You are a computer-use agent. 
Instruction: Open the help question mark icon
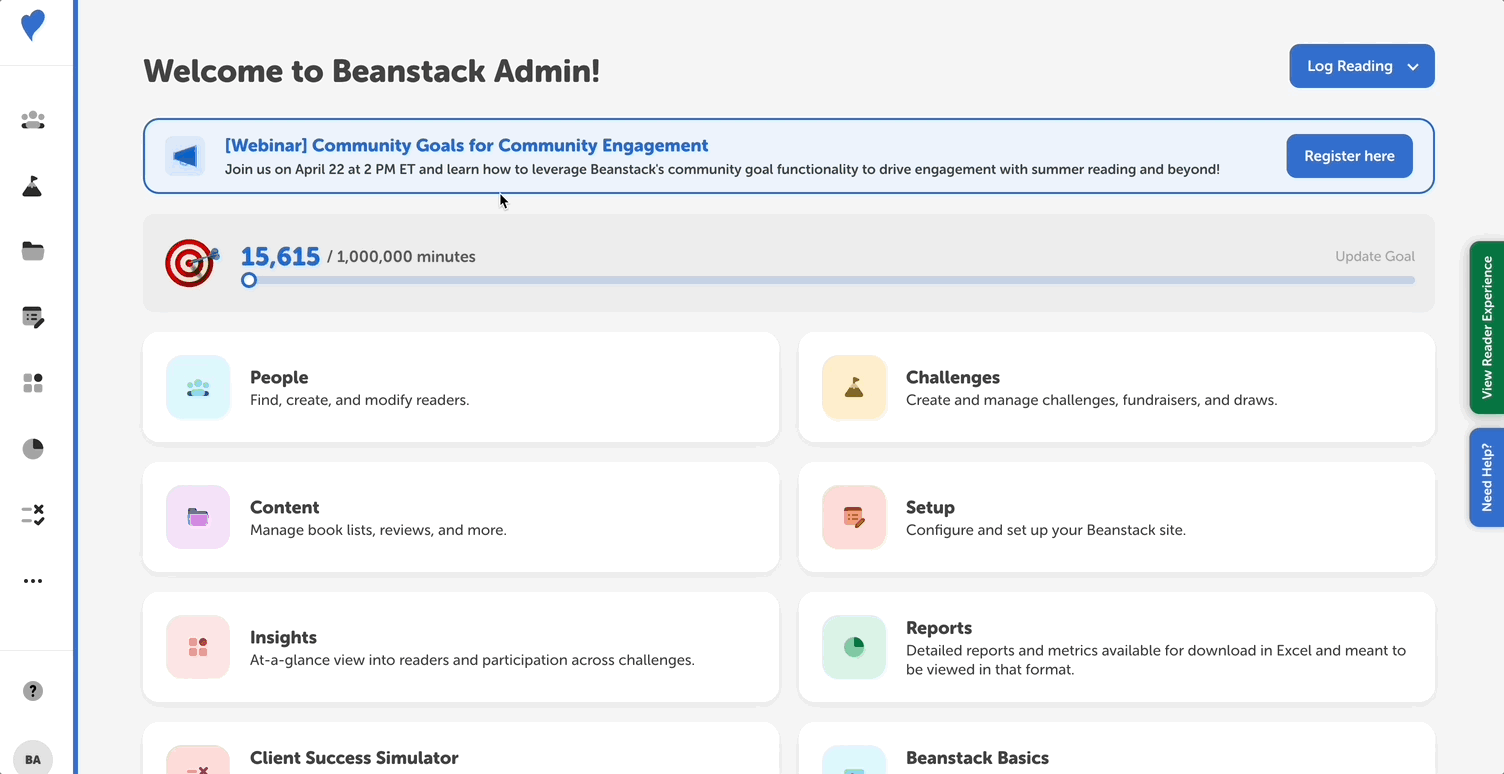pos(33,690)
